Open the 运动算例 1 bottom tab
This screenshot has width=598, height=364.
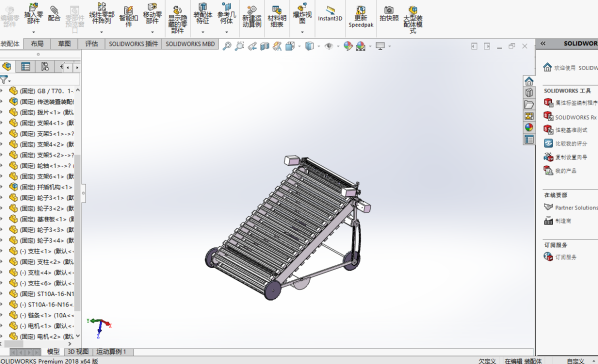[x=111, y=351]
